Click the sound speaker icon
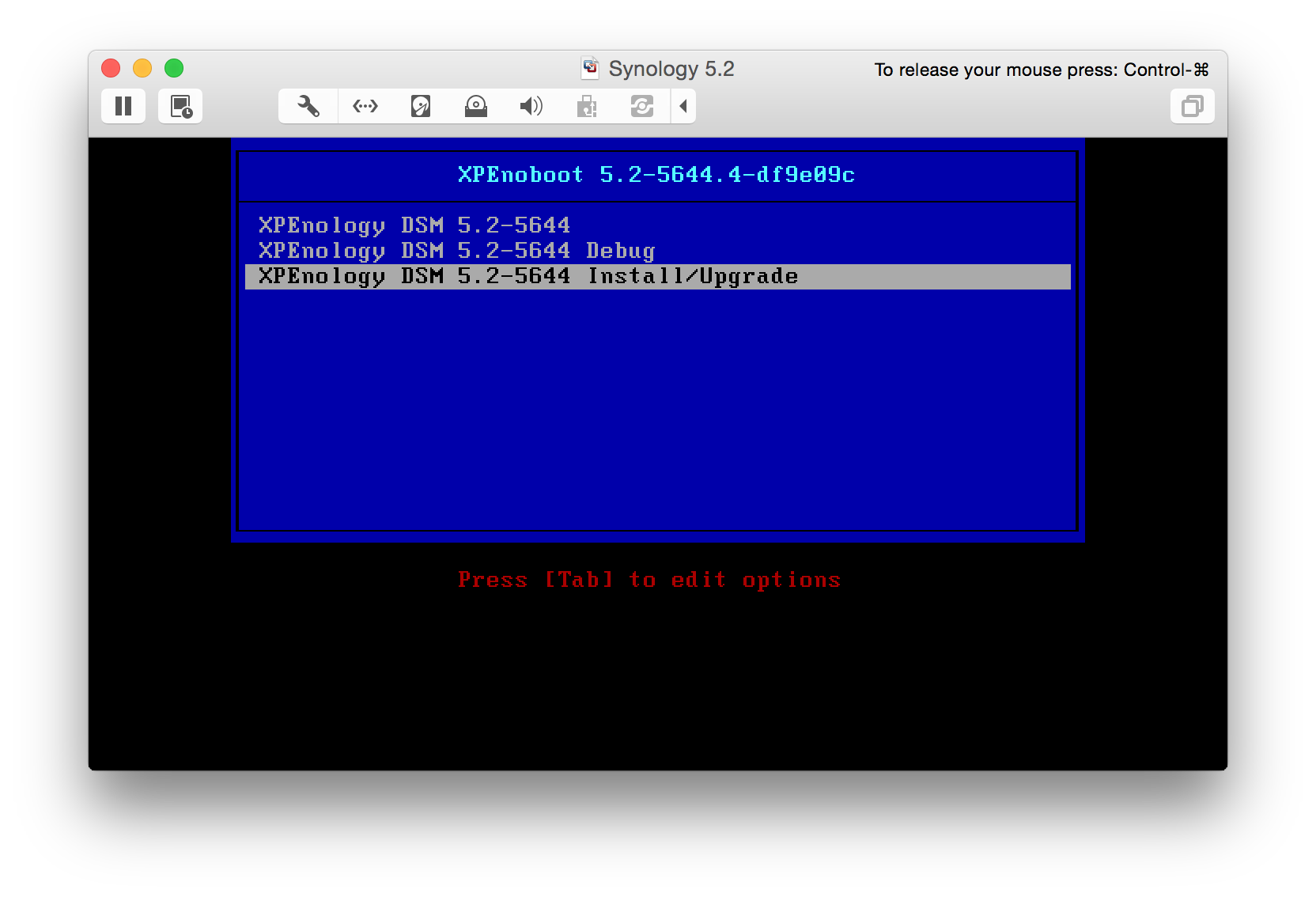Image resolution: width=1316 pixels, height=897 pixels. pyautogui.click(x=531, y=106)
